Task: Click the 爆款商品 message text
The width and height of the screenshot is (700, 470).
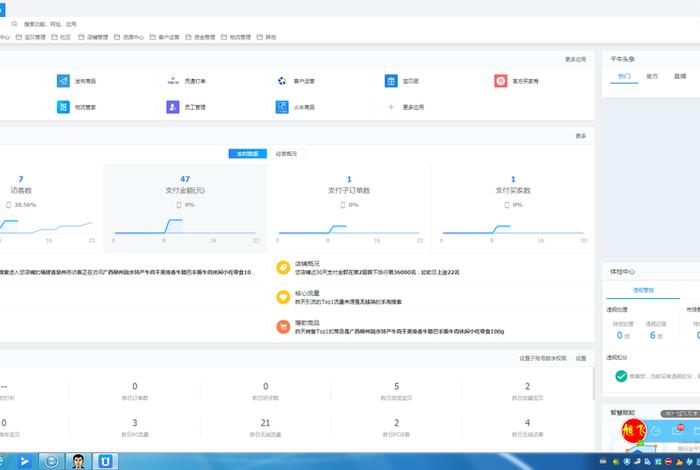Action: click(399, 332)
